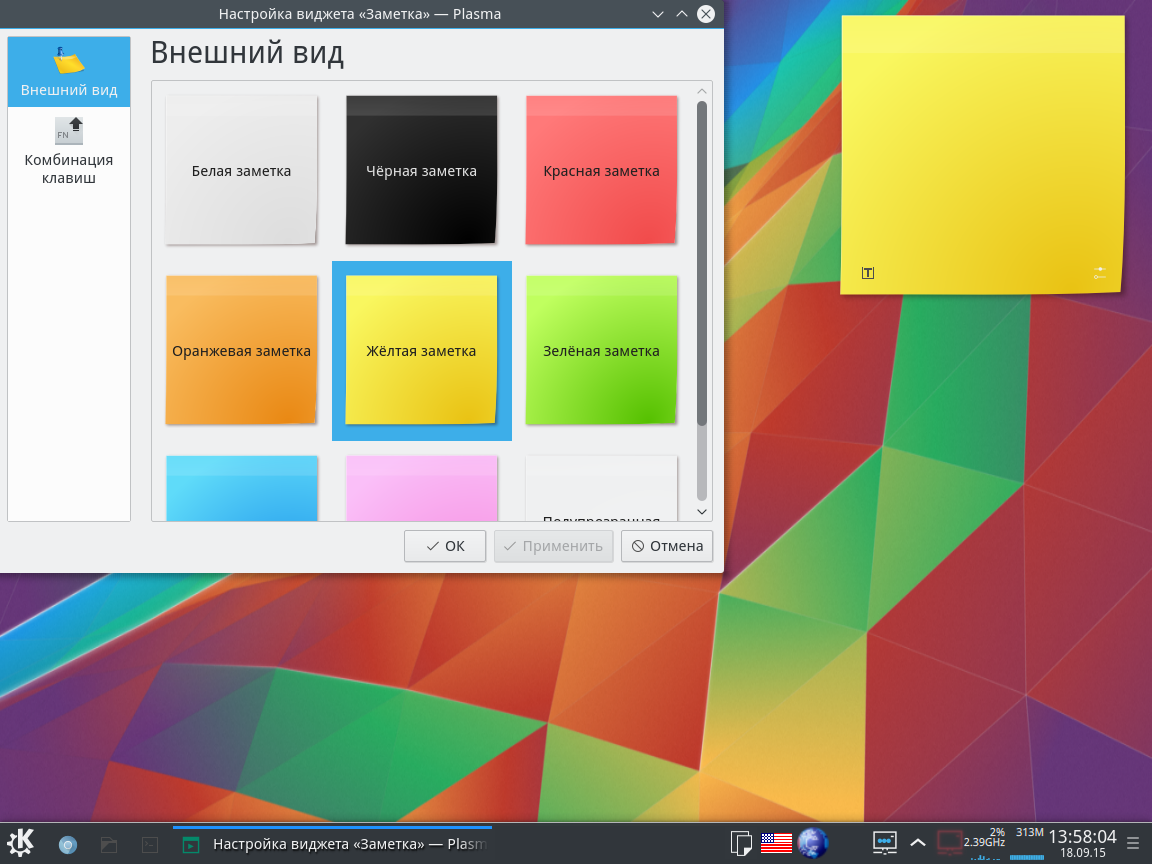
Task: Choose the Чёрная заметка swatch
Action: 421,170
